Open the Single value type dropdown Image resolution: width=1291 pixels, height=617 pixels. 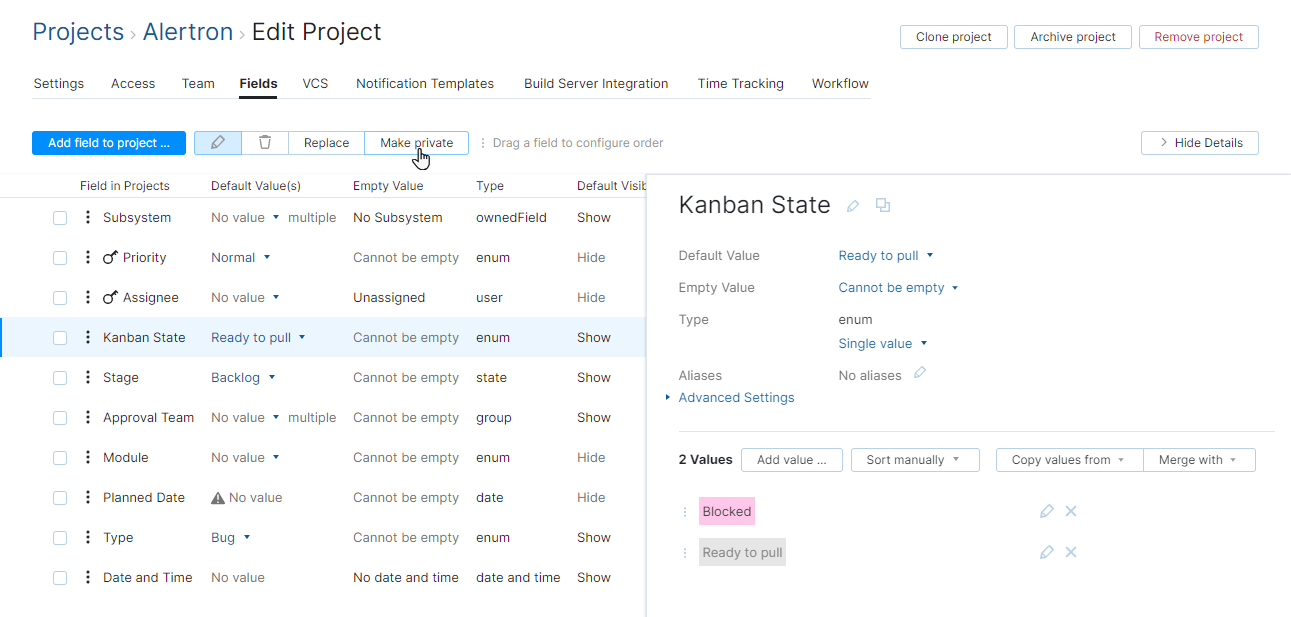(883, 343)
